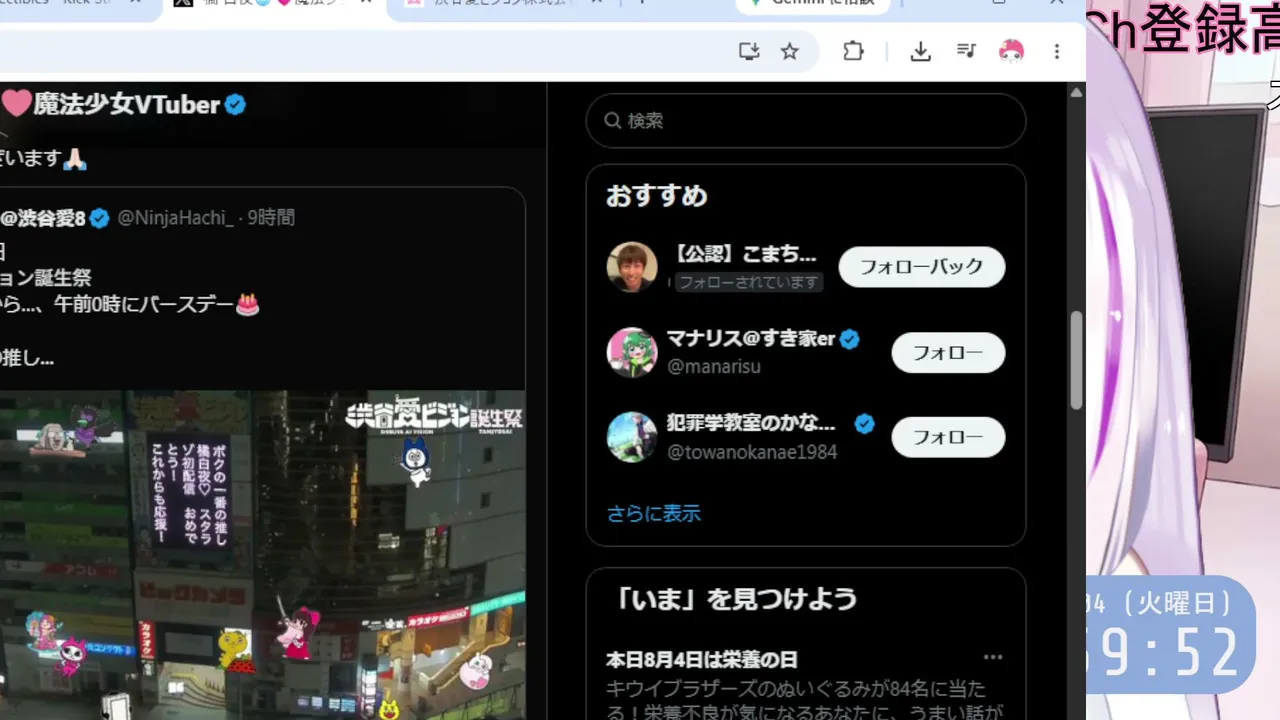
Task: Open the media controls icon in toolbar
Action: (x=966, y=51)
